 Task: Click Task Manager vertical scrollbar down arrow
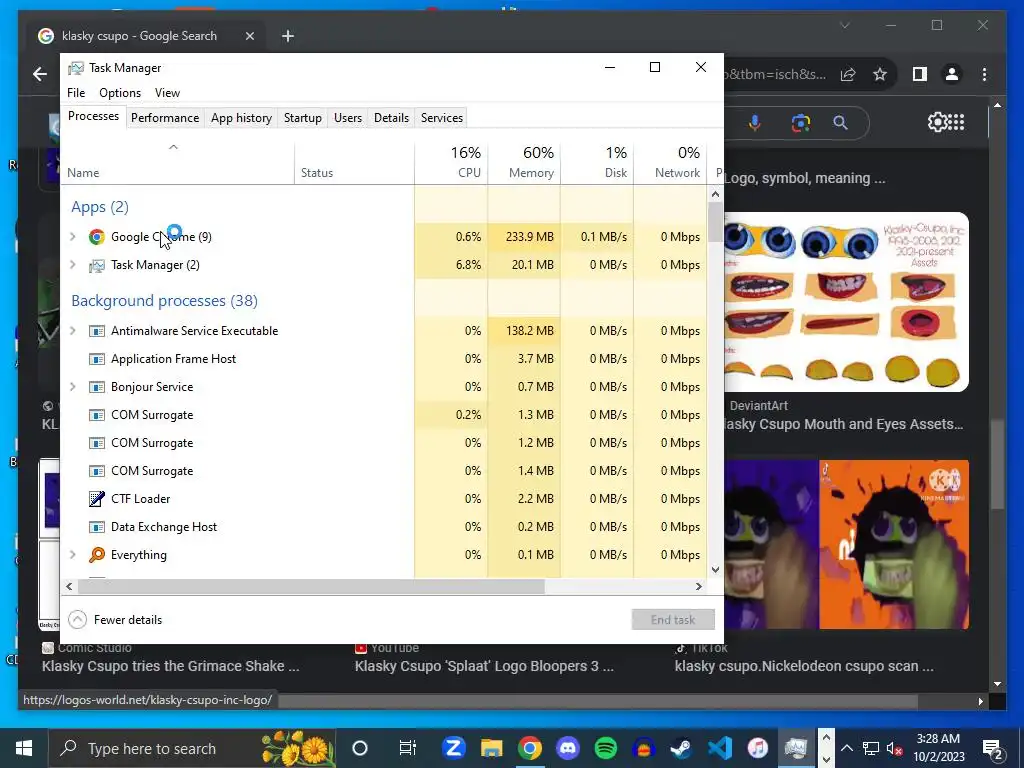[715, 569]
